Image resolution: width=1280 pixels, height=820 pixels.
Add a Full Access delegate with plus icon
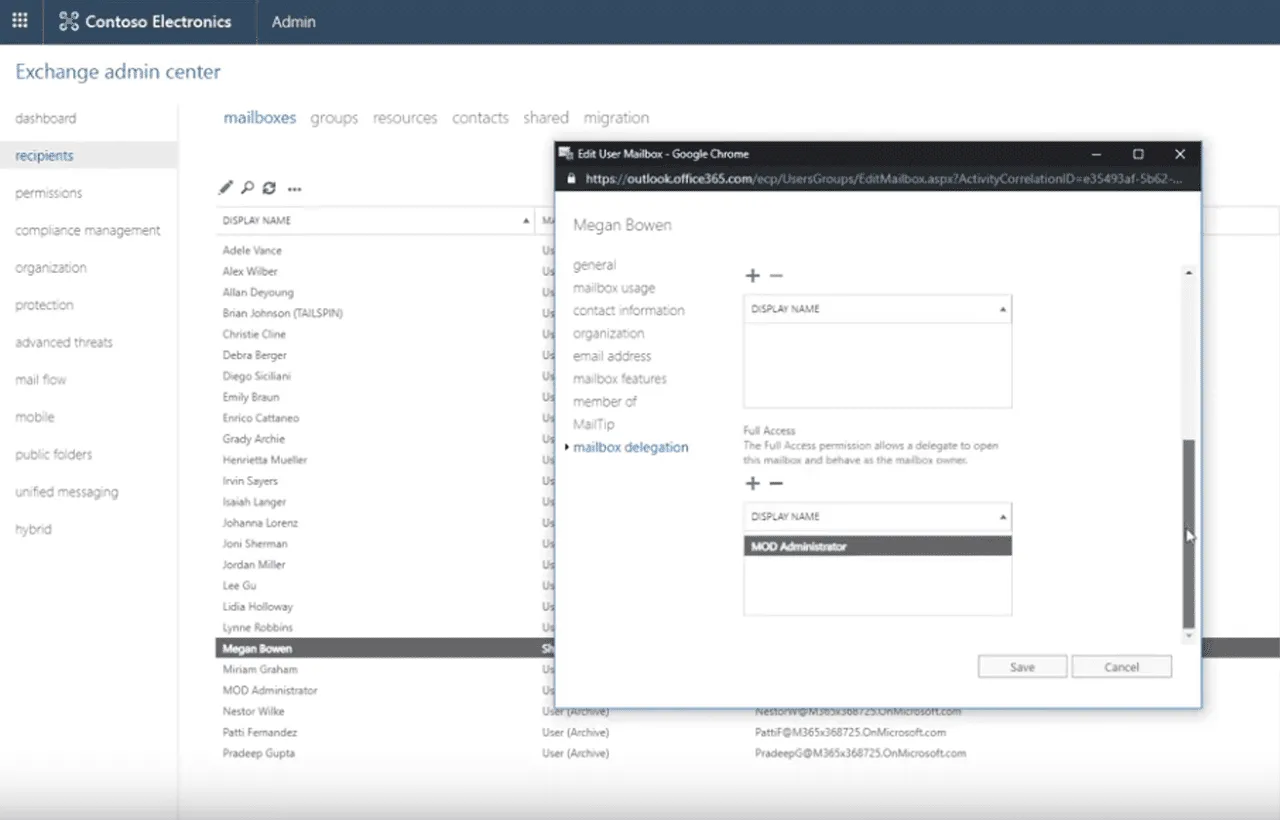click(x=753, y=483)
